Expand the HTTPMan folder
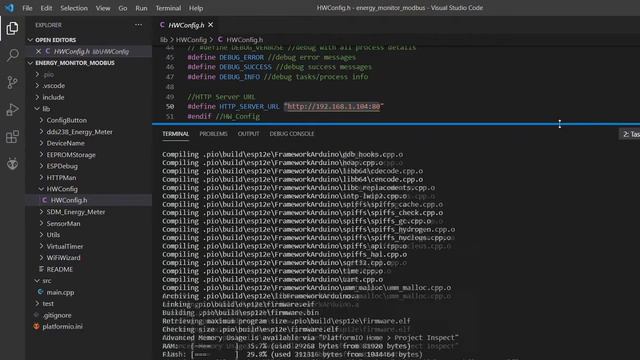 tap(42, 178)
